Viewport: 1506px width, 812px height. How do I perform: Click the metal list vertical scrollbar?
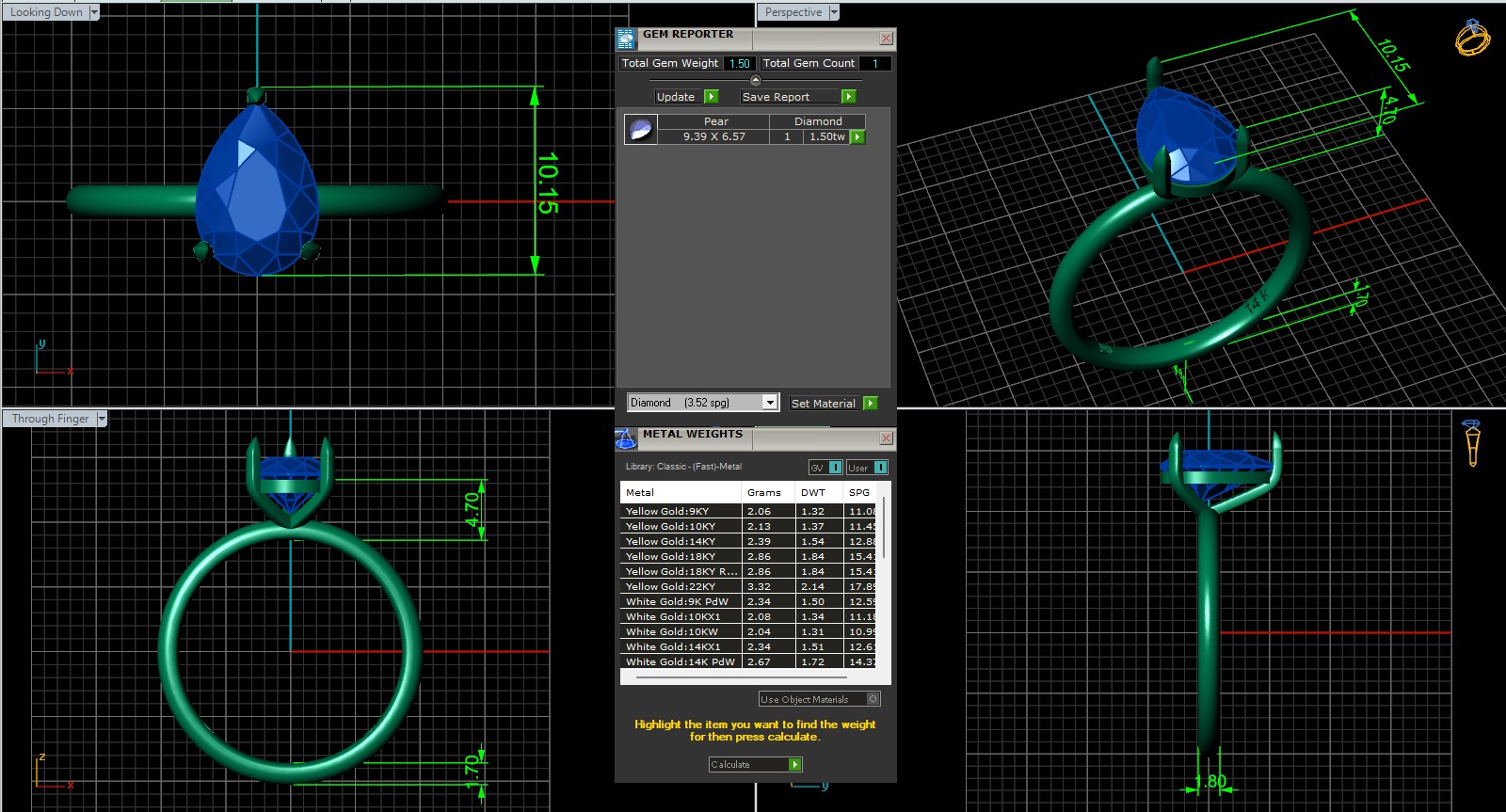(x=885, y=527)
